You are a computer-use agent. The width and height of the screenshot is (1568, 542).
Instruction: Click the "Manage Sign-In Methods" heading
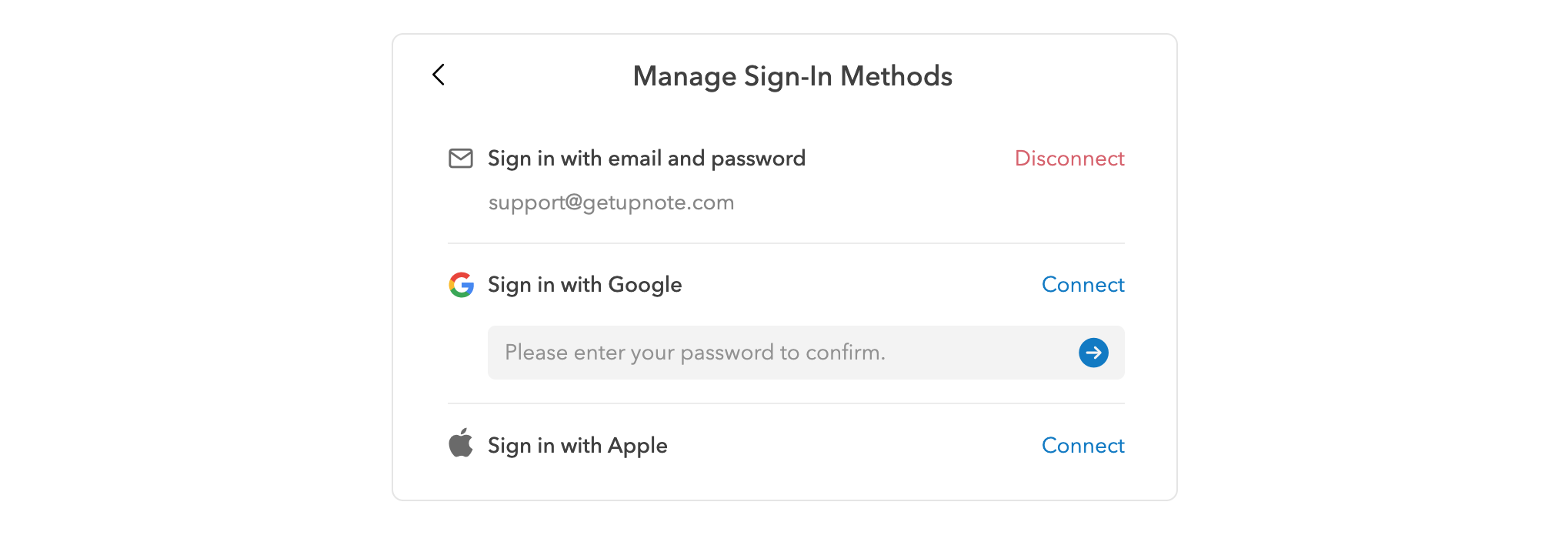click(x=792, y=76)
